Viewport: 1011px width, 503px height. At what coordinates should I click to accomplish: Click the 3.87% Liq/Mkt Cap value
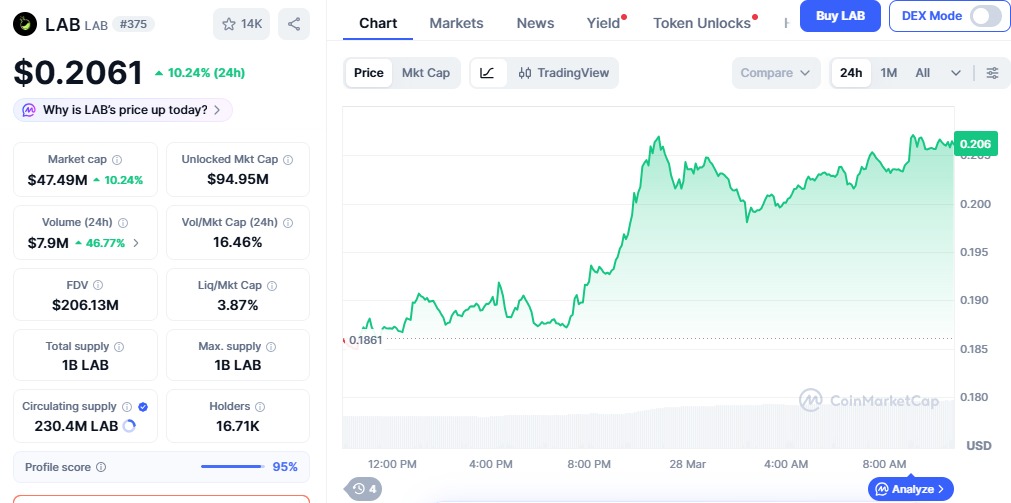(x=237, y=304)
